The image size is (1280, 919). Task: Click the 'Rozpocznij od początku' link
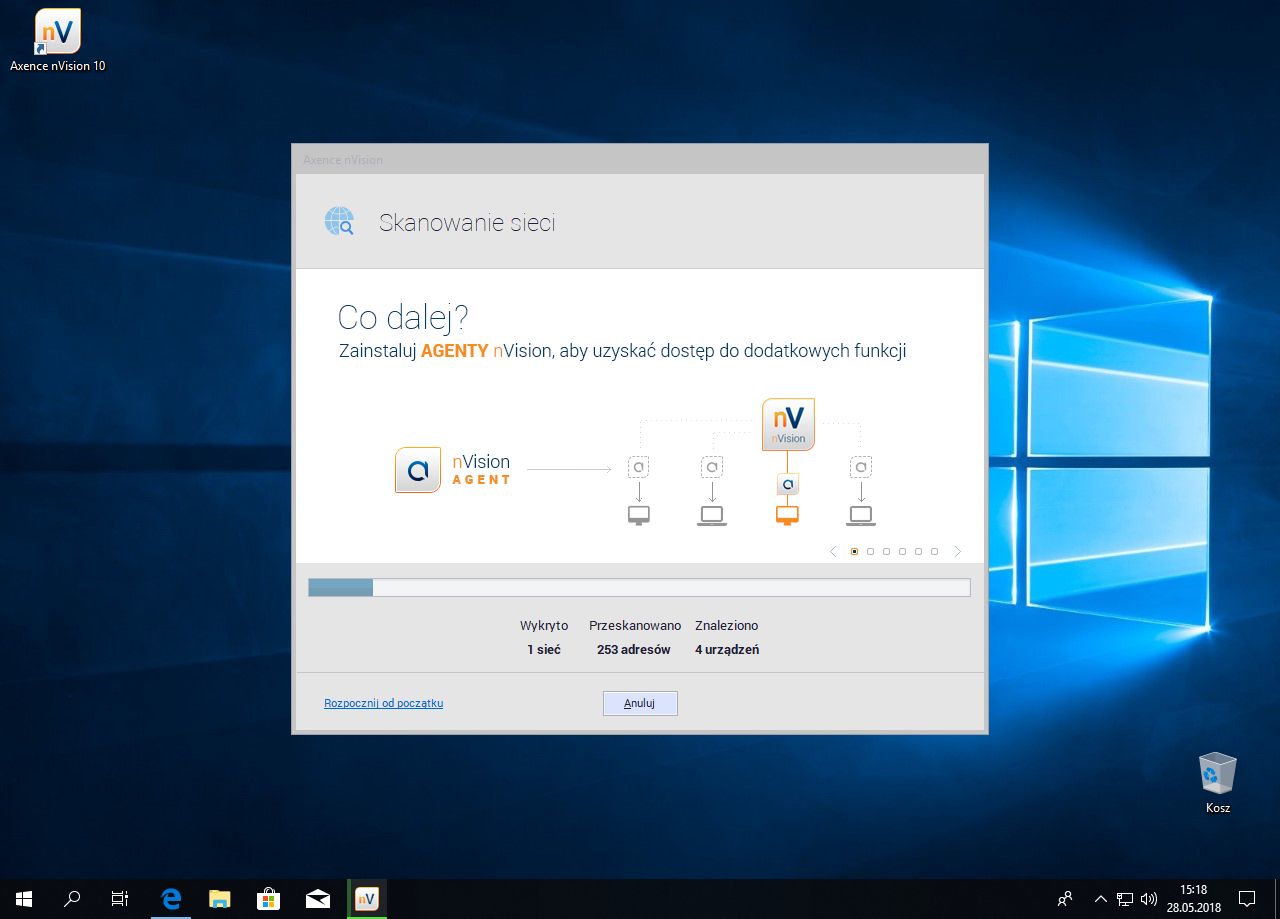point(383,703)
